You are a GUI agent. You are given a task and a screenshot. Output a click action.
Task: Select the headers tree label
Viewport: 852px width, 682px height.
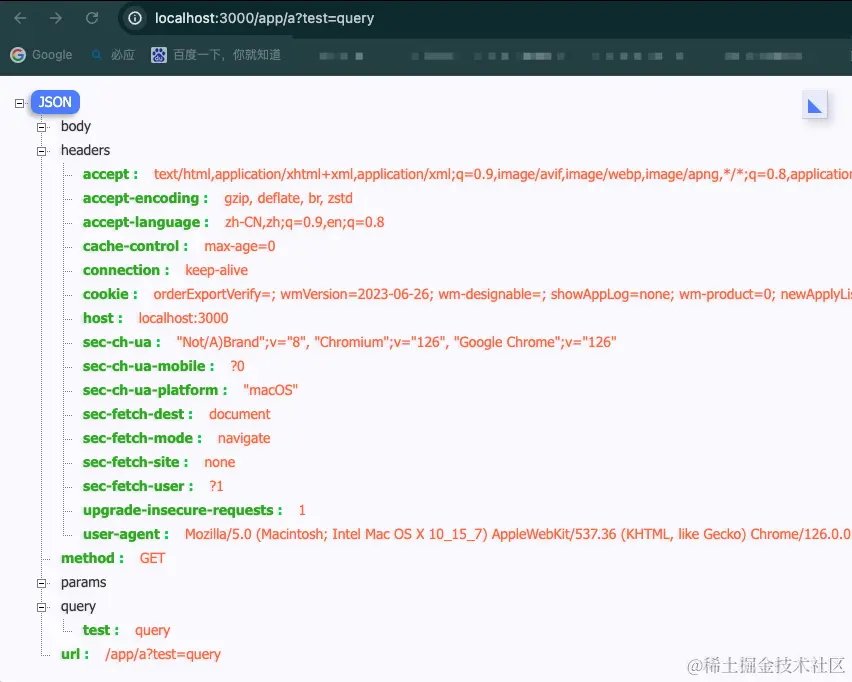click(x=85, y=150)
